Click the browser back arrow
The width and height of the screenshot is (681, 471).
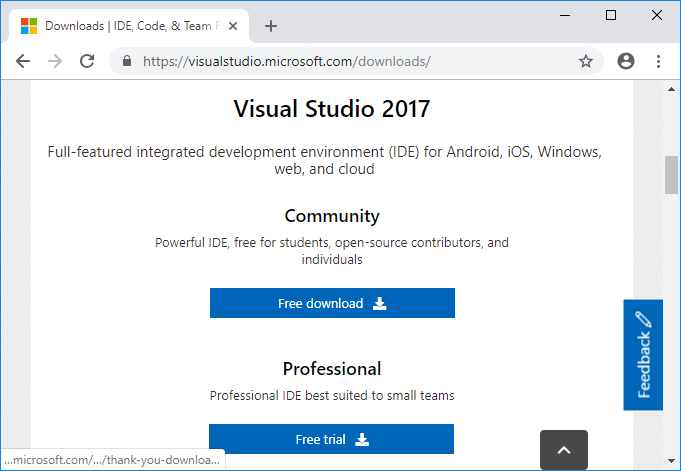click(x=23, y=61)
